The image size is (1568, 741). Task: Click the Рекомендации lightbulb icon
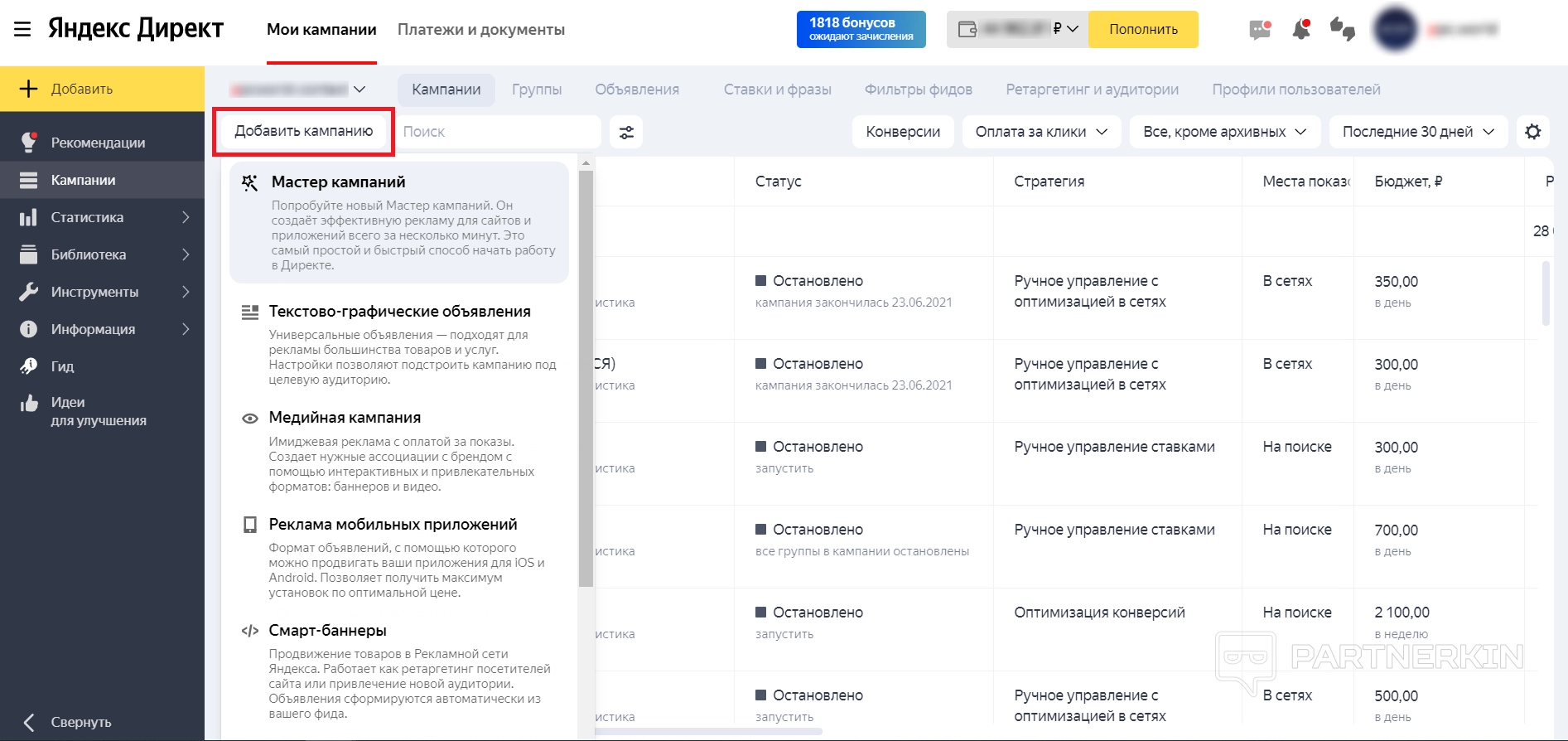click(29, 143)
